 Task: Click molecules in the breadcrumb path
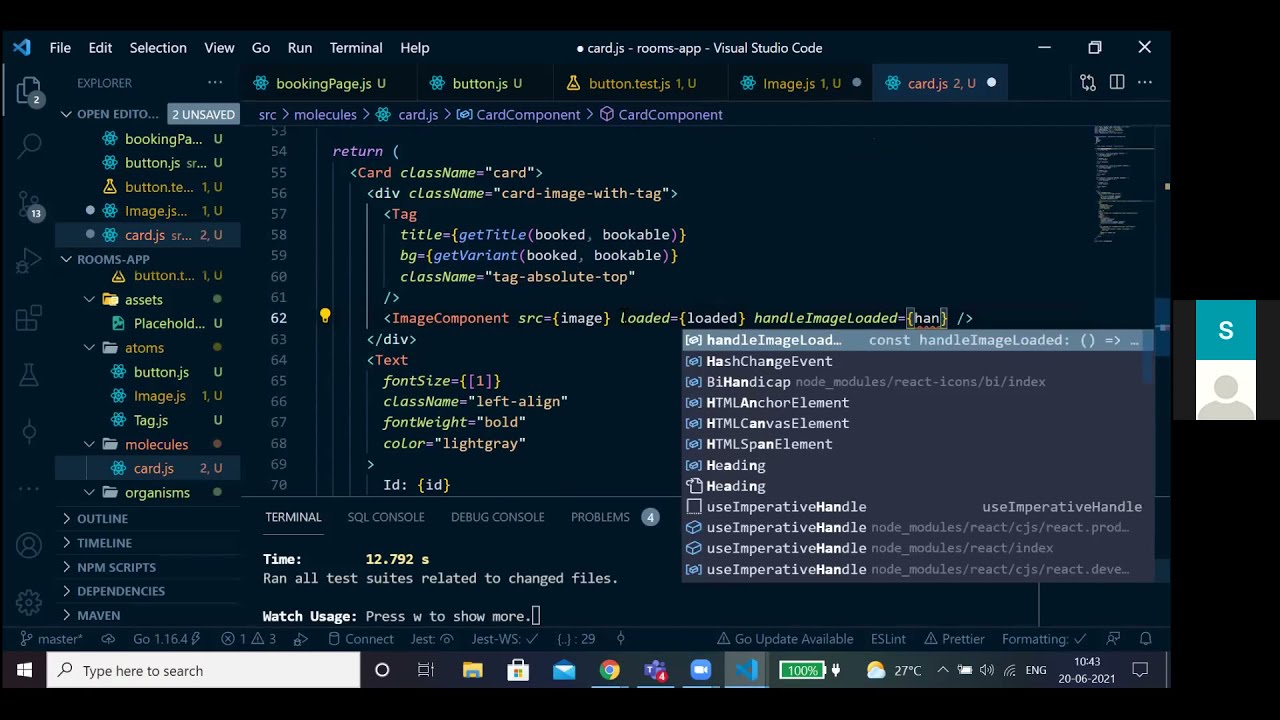(325, 115)
